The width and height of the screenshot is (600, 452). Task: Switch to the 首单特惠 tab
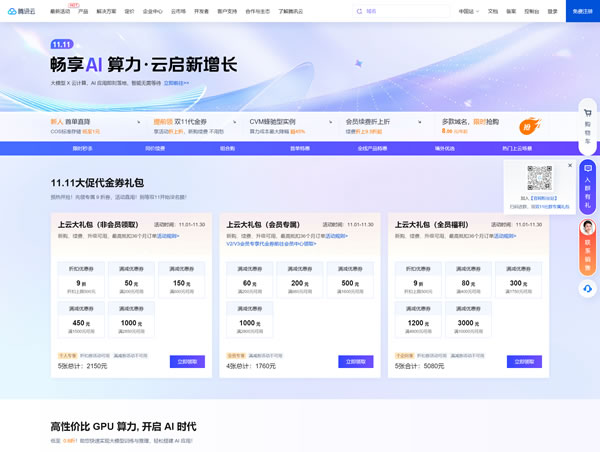[300, 148]
